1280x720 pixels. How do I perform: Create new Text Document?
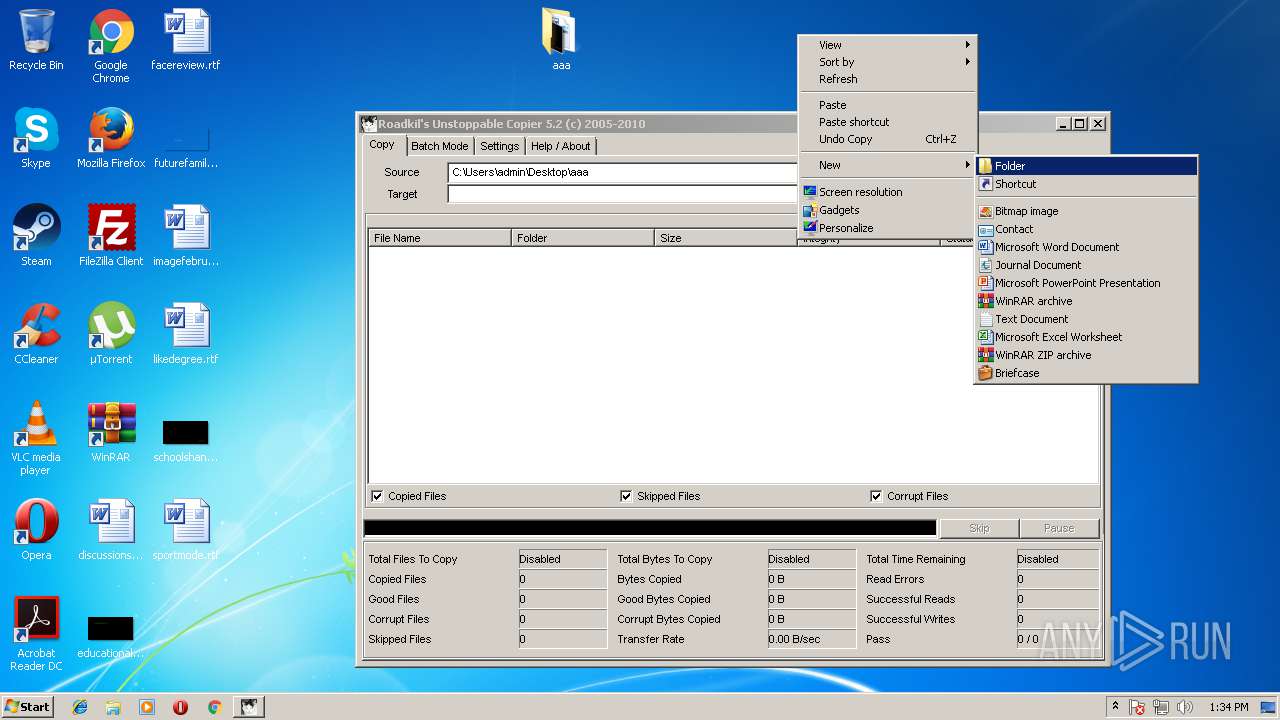[x=1086, y=319]
